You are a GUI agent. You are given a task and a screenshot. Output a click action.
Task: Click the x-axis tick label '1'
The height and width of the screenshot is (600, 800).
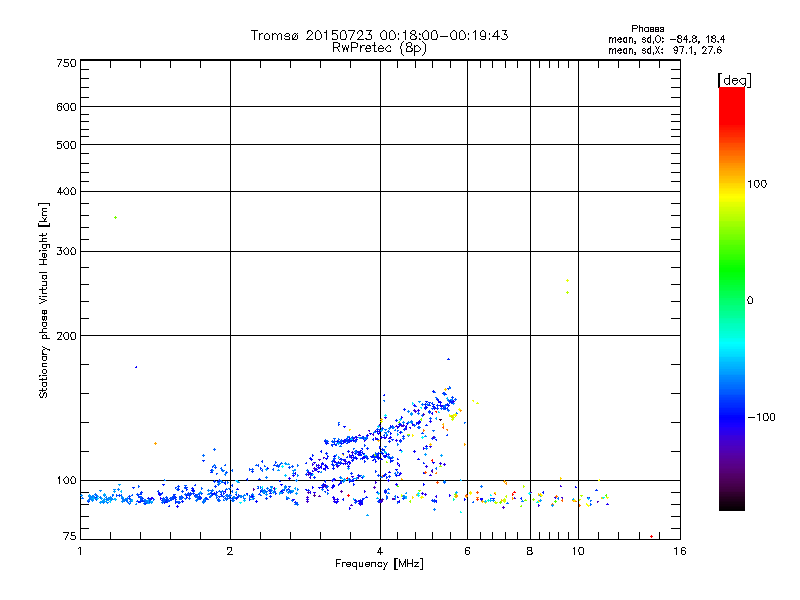(80, 551)
